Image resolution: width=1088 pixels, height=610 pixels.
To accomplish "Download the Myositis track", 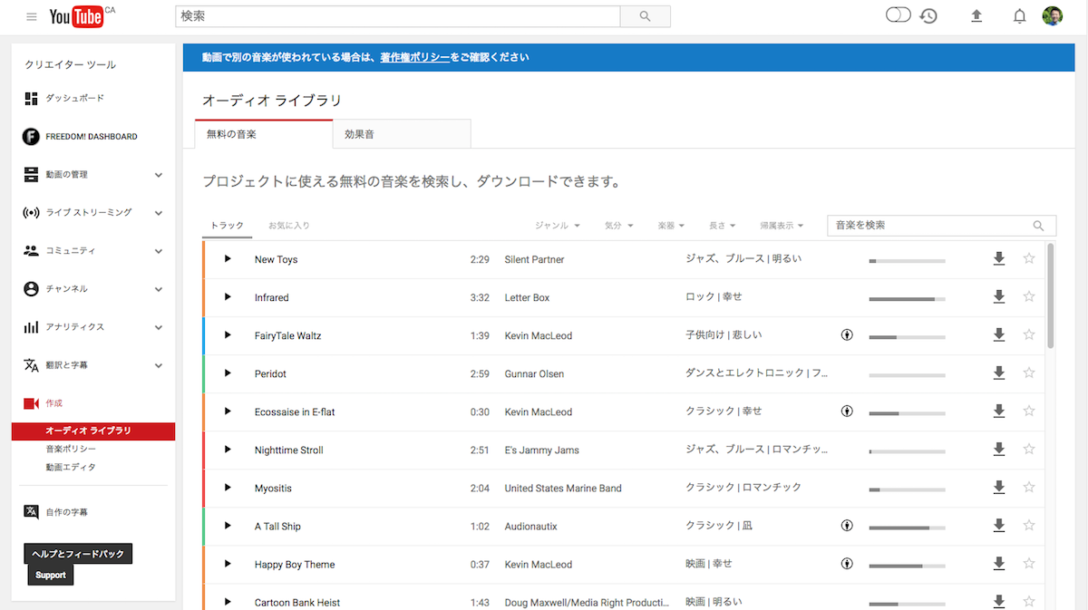I will pyautogui.click(x=998, y=488).
